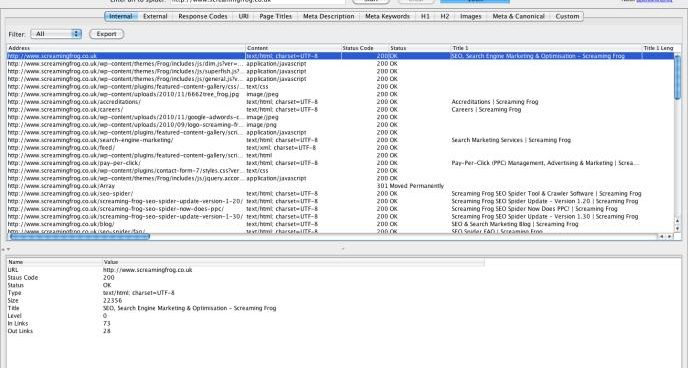Select the 6662tree_frog.jpg upload row
688x368 pixels.
(124, 94)
